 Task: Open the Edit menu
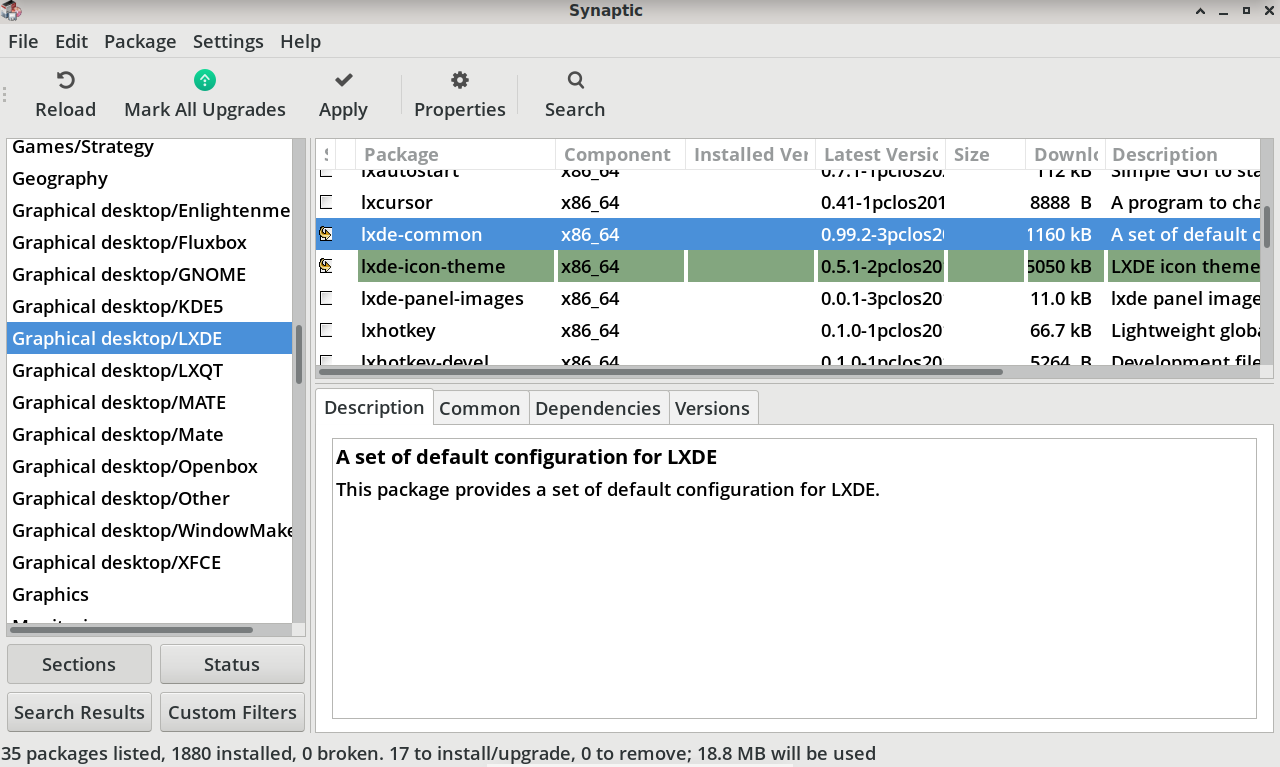pyautogui.click(x=72, y=41)
